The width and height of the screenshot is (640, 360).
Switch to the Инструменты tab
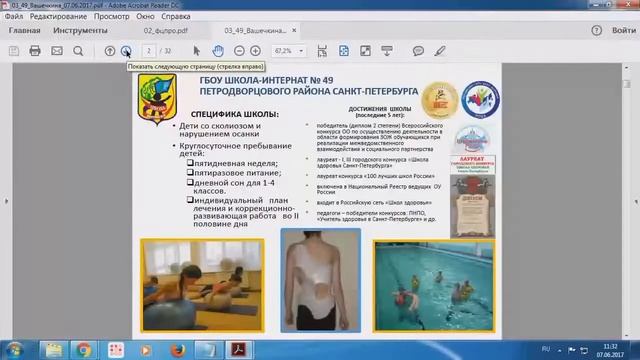[x=80, y=31]
